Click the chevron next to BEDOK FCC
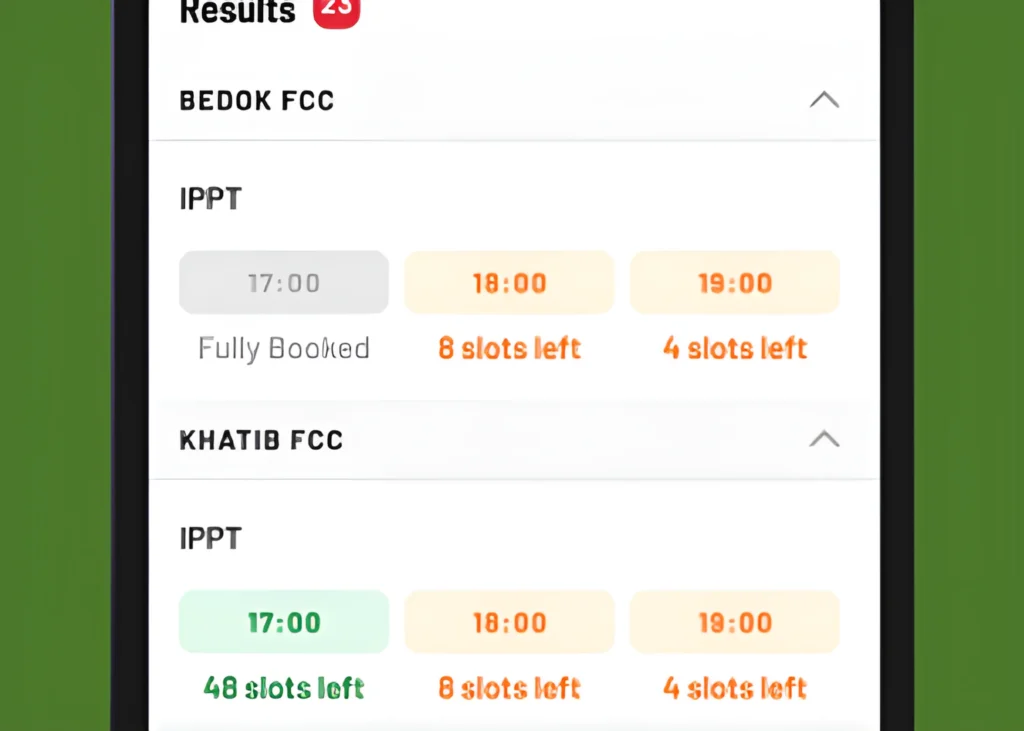The width and height of the screenshot is (1024, 731). pos(824,100)
